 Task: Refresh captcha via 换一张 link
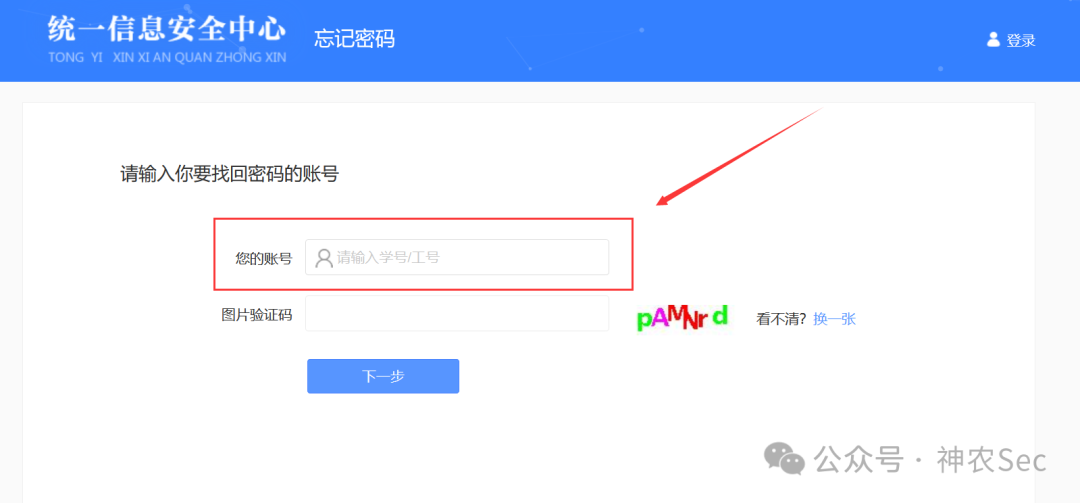point(834,318)
